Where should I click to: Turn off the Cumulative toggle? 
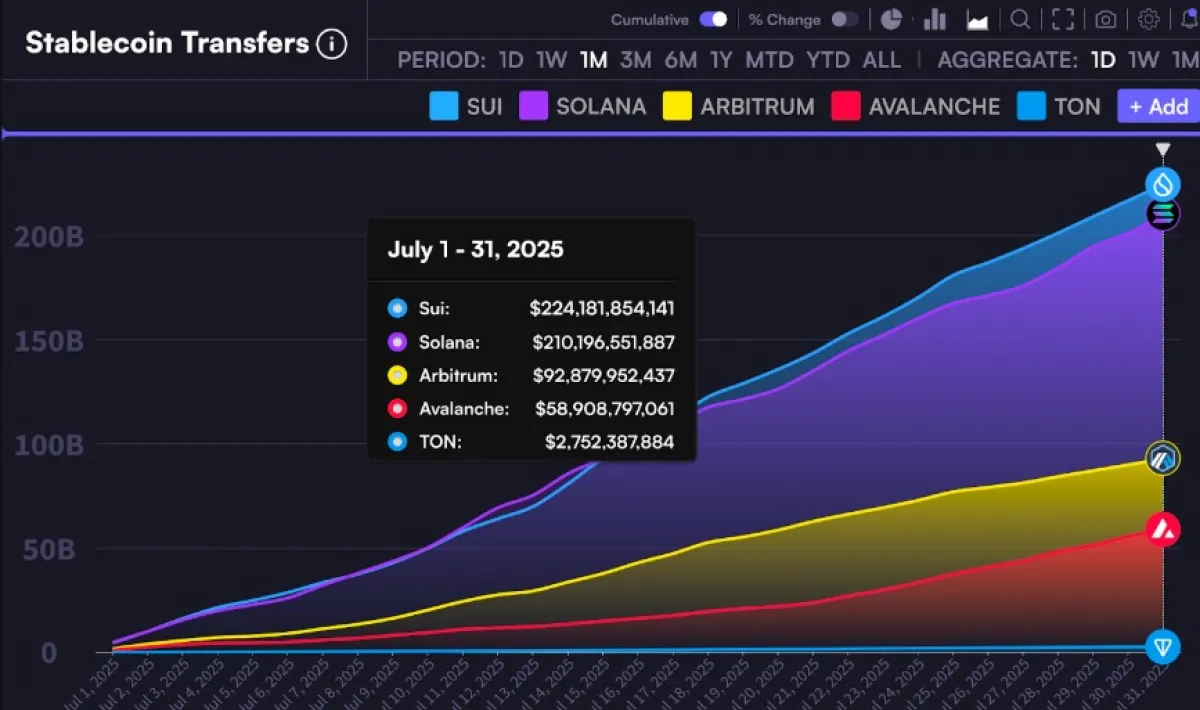[x=713, y=19]
